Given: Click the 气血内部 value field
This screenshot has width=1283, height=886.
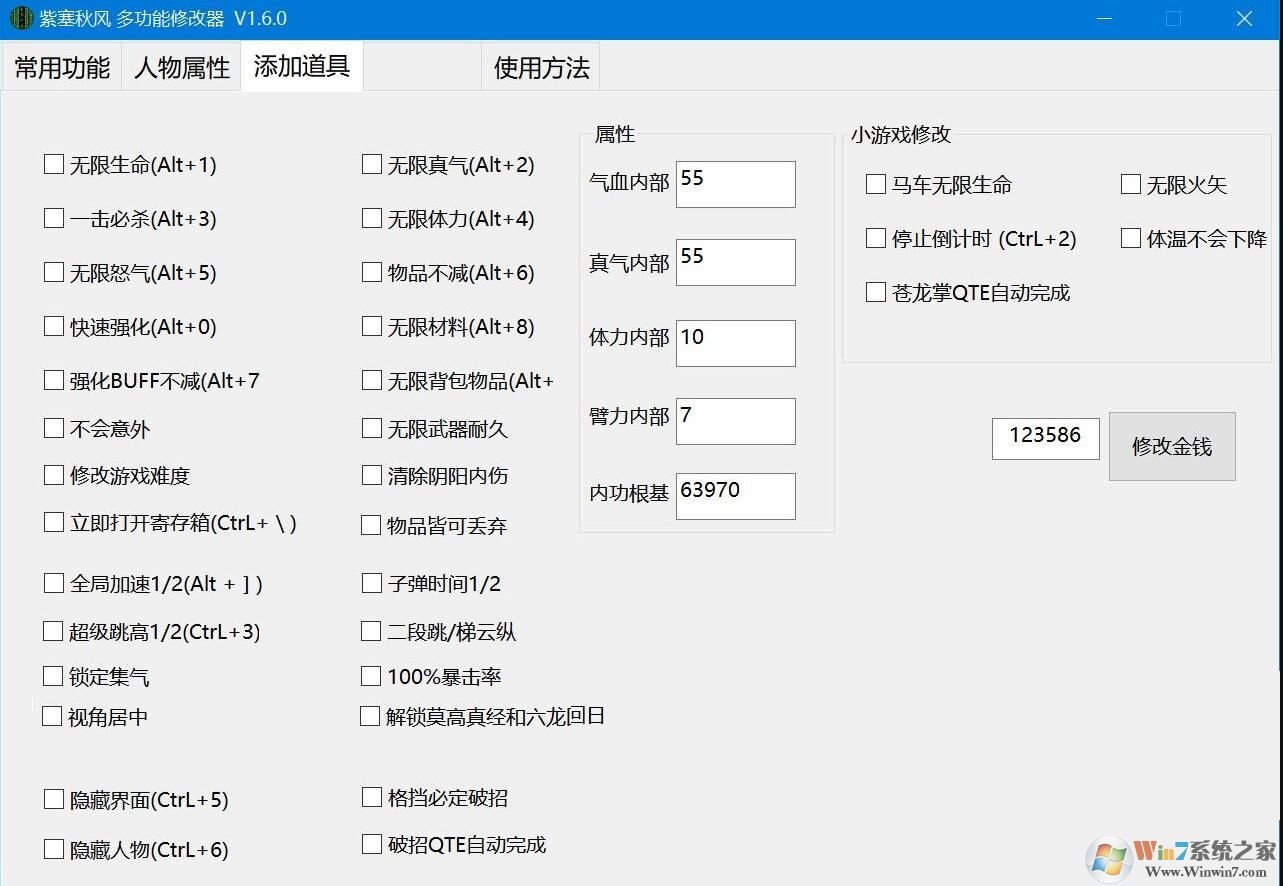Looking at the screenshot, I should click(735, 184).
